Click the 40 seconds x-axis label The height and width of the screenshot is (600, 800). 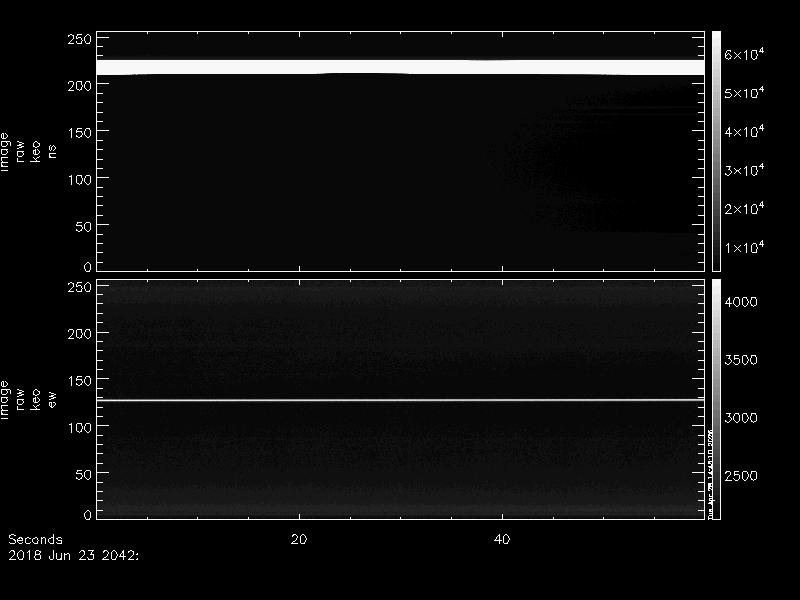coord(502,539)
